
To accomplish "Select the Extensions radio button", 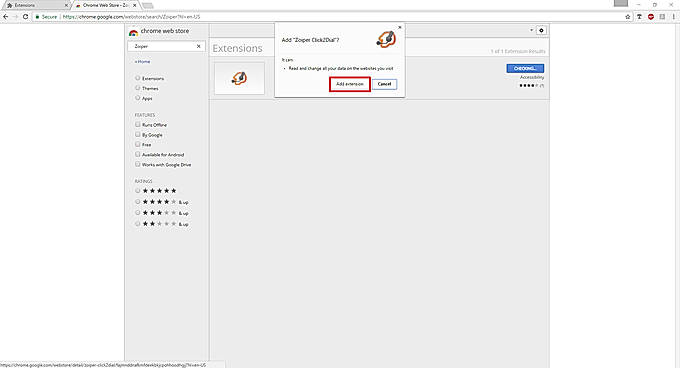I will [x=137, y=78].
